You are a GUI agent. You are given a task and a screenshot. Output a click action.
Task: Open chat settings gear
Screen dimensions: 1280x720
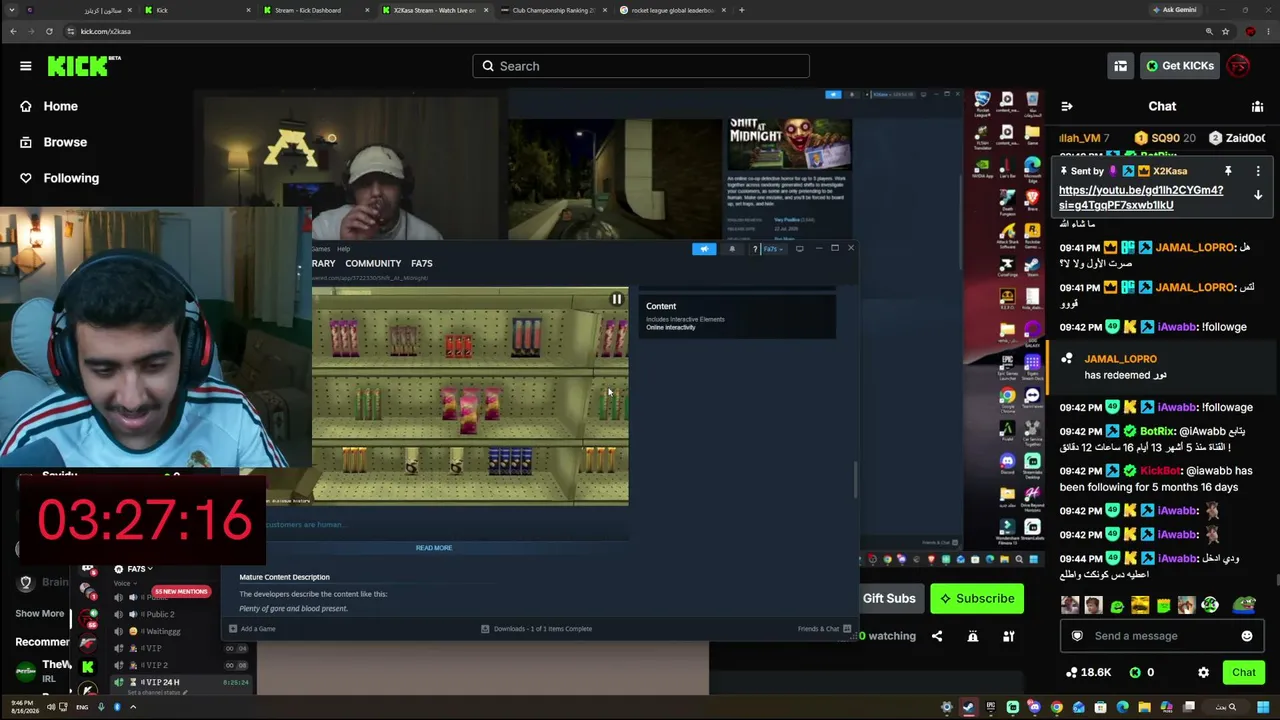click(x=1203, y=673)
